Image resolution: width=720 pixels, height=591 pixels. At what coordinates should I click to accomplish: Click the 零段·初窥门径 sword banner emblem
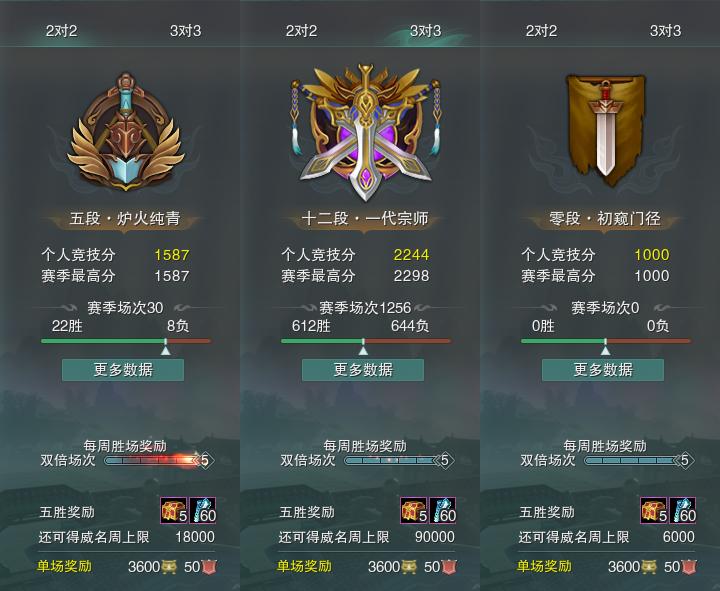[605, 130]
